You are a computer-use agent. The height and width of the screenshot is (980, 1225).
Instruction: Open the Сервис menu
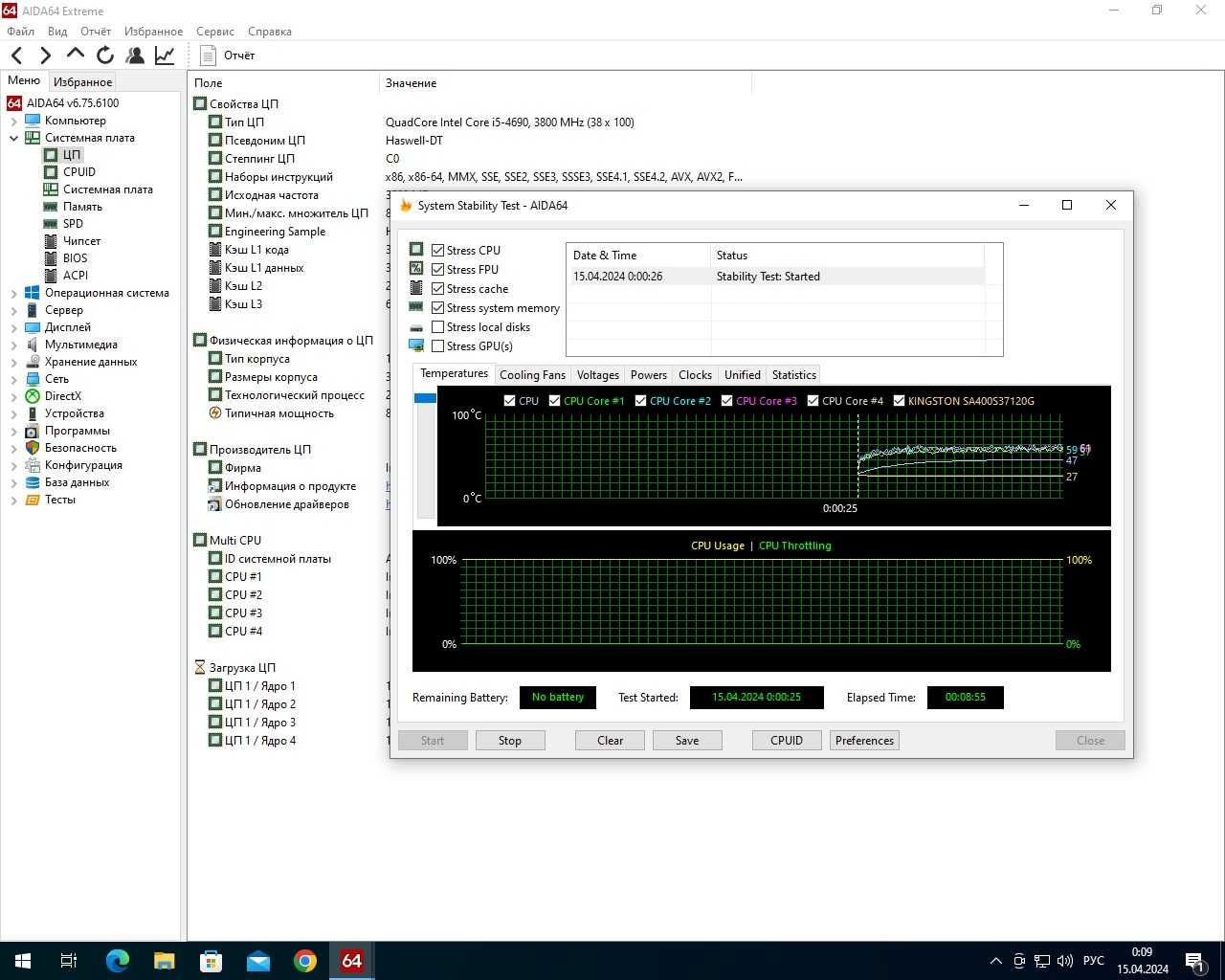click(215, 32)
